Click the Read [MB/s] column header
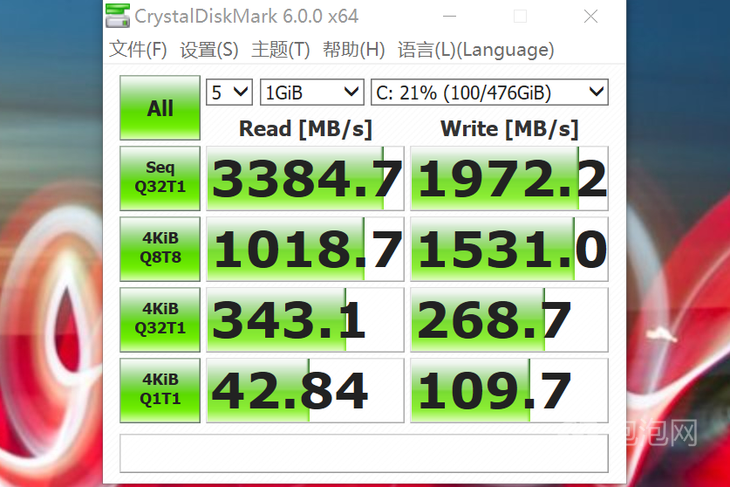The height and width of the screenshot is (487, 730). pos(305,129)
